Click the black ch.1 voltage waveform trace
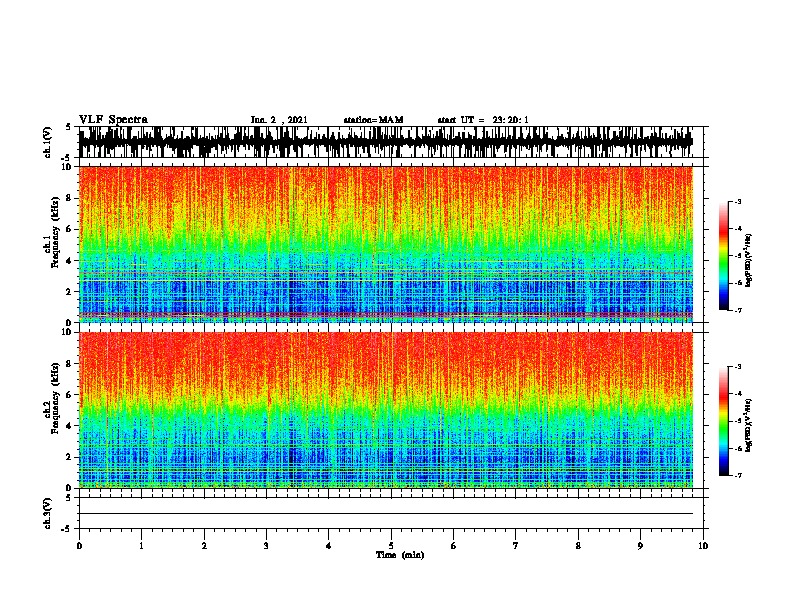Screen dimensions: 792x612 pos(386,142)
